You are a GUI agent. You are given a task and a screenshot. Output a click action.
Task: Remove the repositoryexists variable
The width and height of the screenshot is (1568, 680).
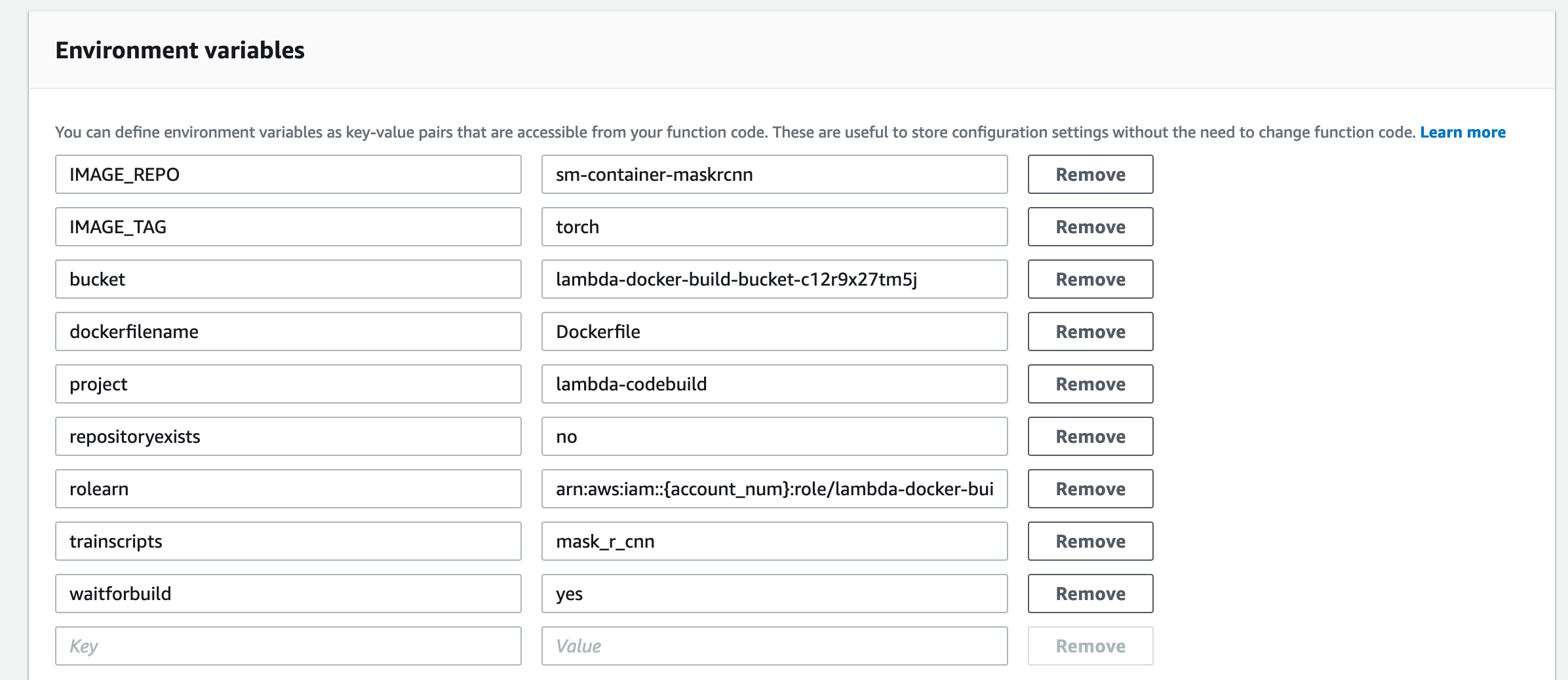click(x=1090, y=436)
